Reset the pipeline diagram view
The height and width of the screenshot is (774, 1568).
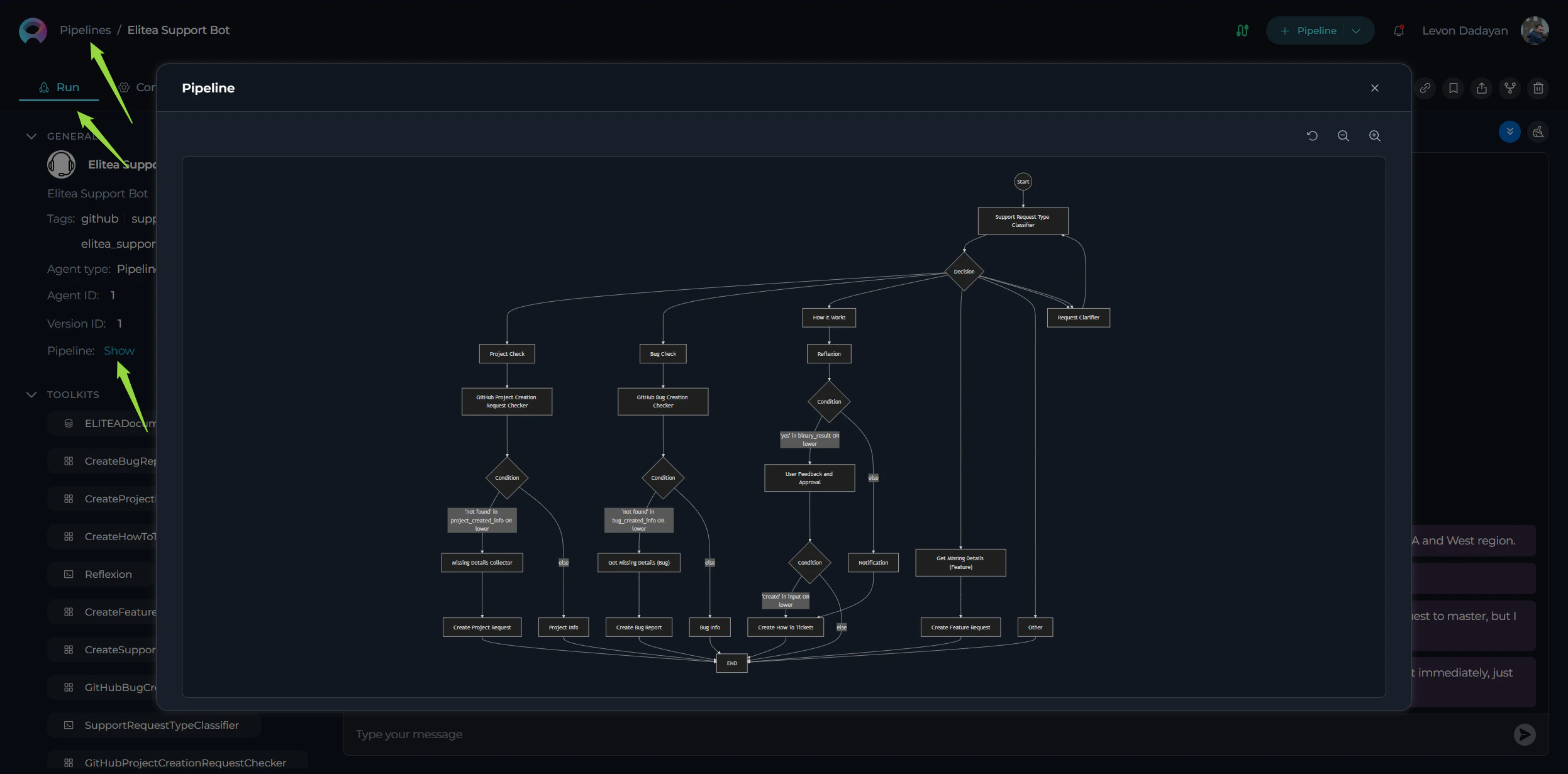tap(1313, 136)
